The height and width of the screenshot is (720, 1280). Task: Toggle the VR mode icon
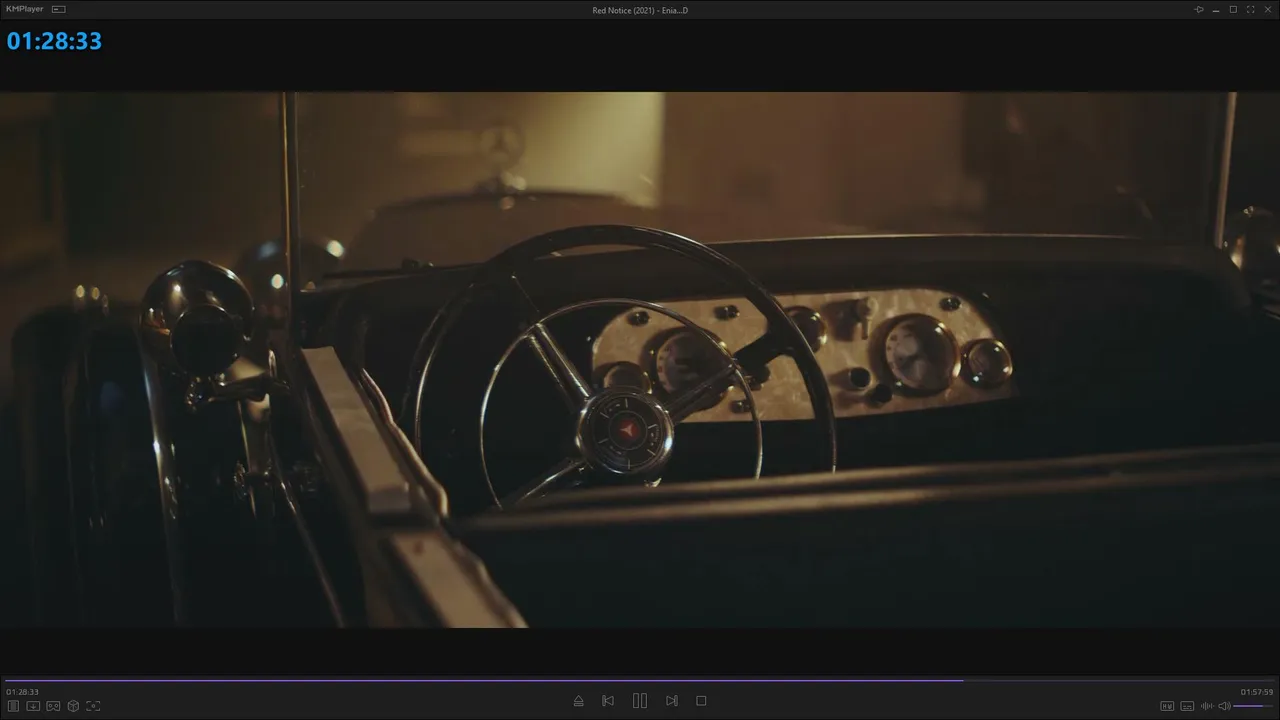click(x=53, y=706)
